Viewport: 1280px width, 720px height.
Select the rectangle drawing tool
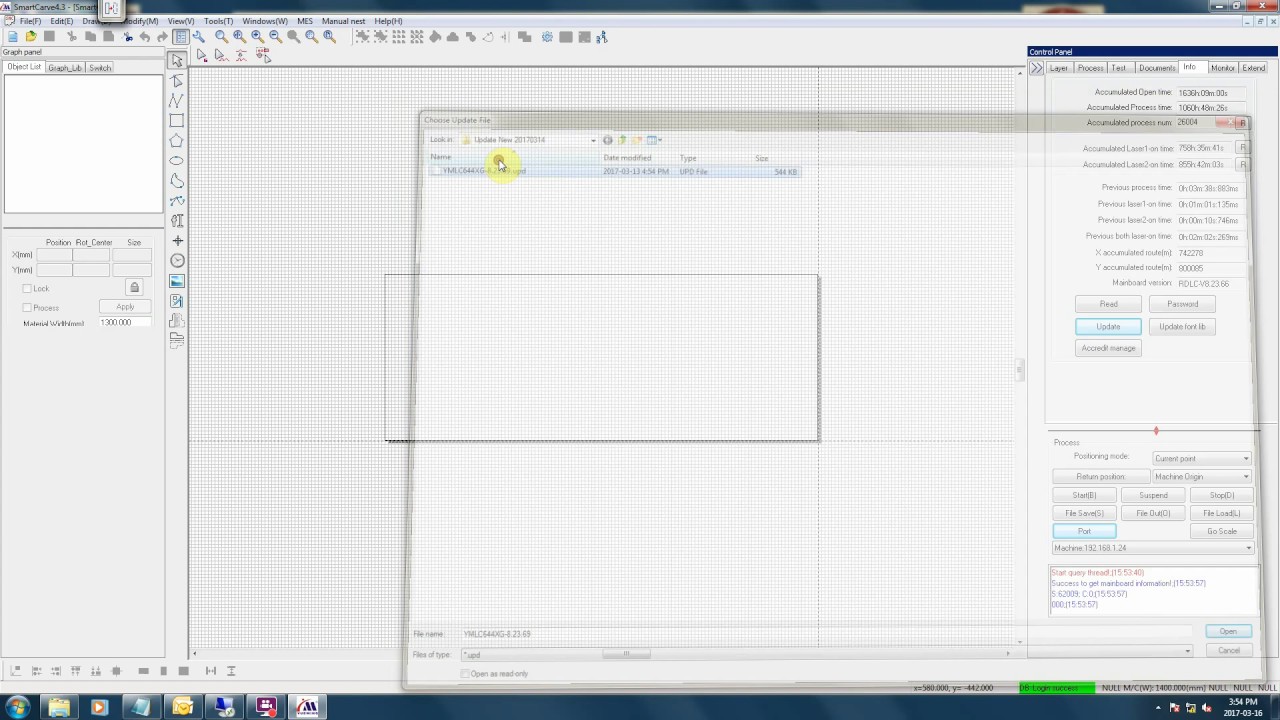click(177, 121)
